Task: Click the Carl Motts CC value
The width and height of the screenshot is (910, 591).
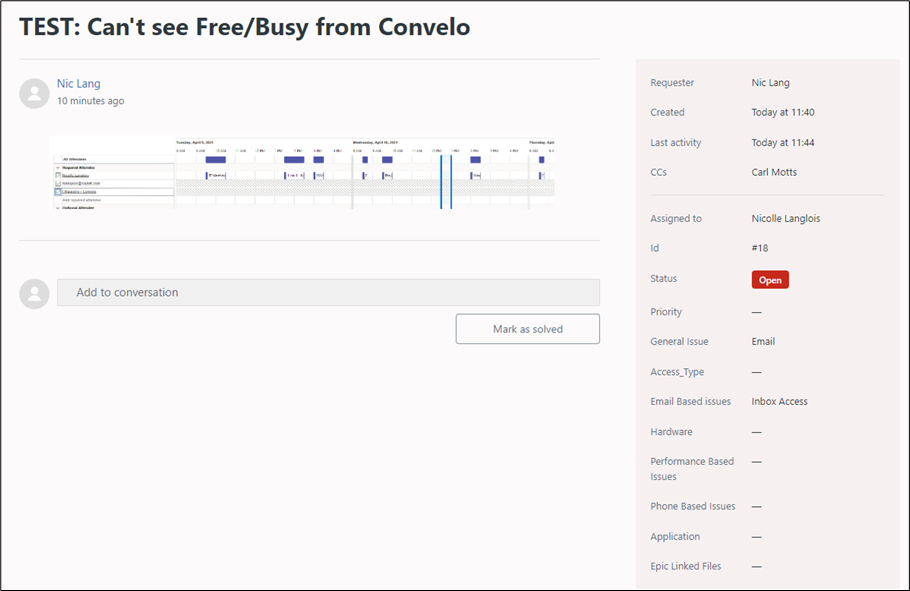Action: click(774, 172)
